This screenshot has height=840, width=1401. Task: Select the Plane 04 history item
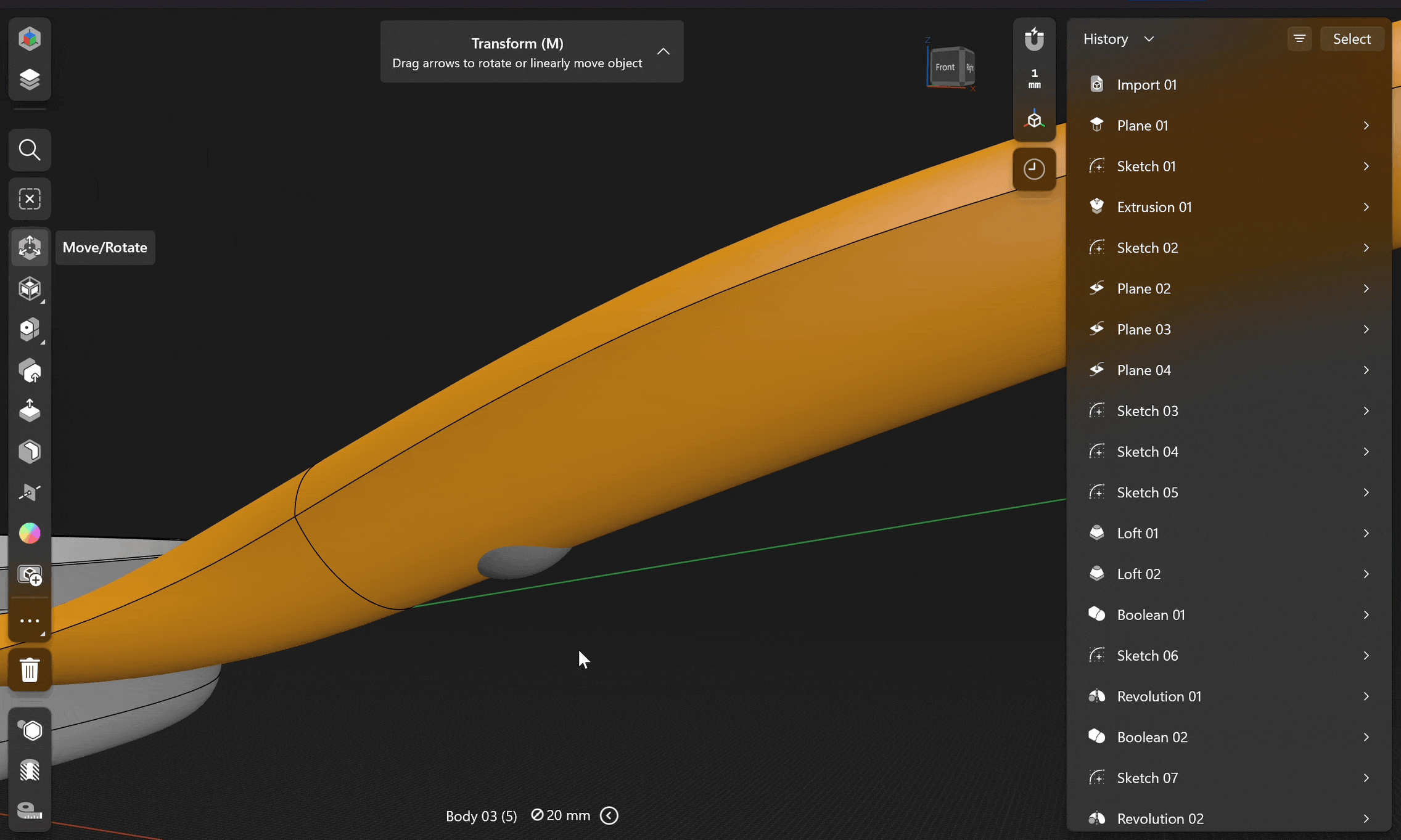(x=1229, y=370)
